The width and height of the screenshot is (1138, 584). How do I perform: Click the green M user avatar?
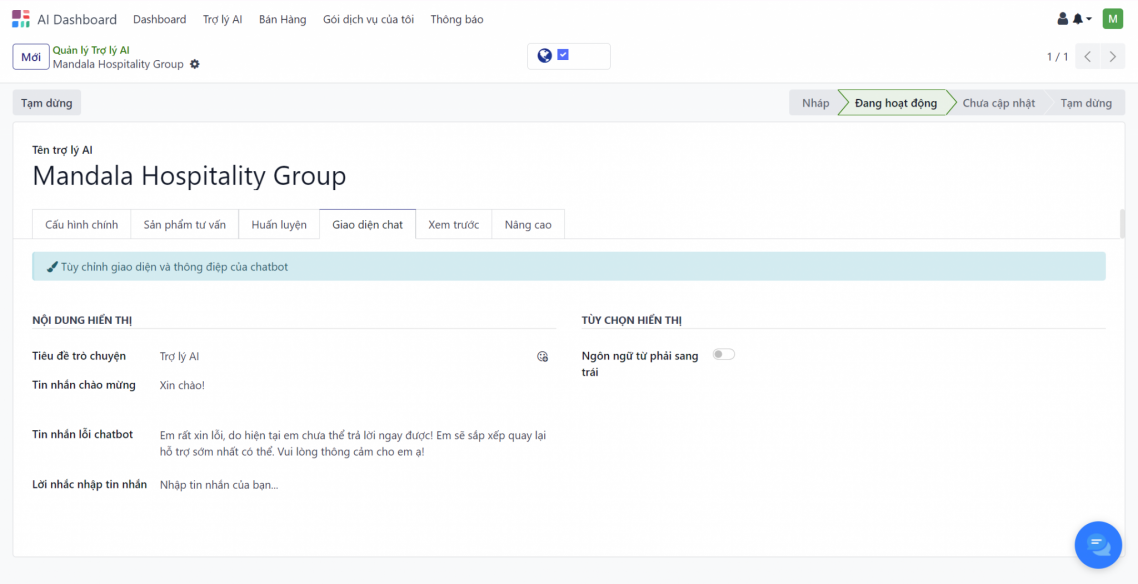(1112, 19)
